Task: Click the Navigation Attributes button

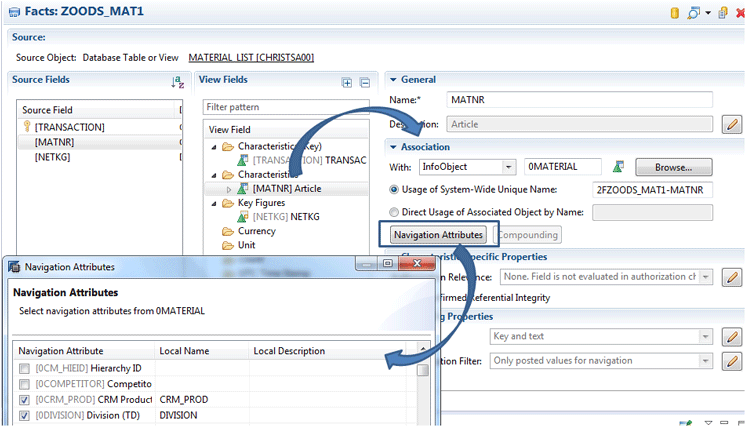Action: click(x=439, y=234)
